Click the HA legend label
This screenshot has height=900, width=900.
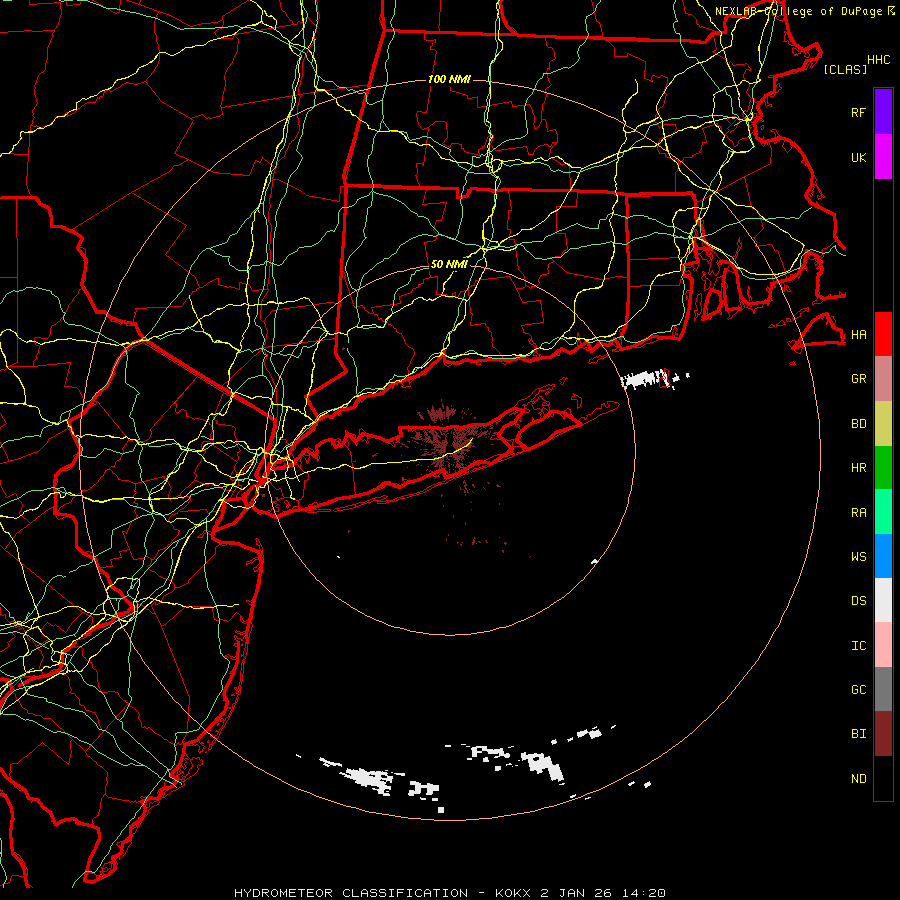[859, 334]
